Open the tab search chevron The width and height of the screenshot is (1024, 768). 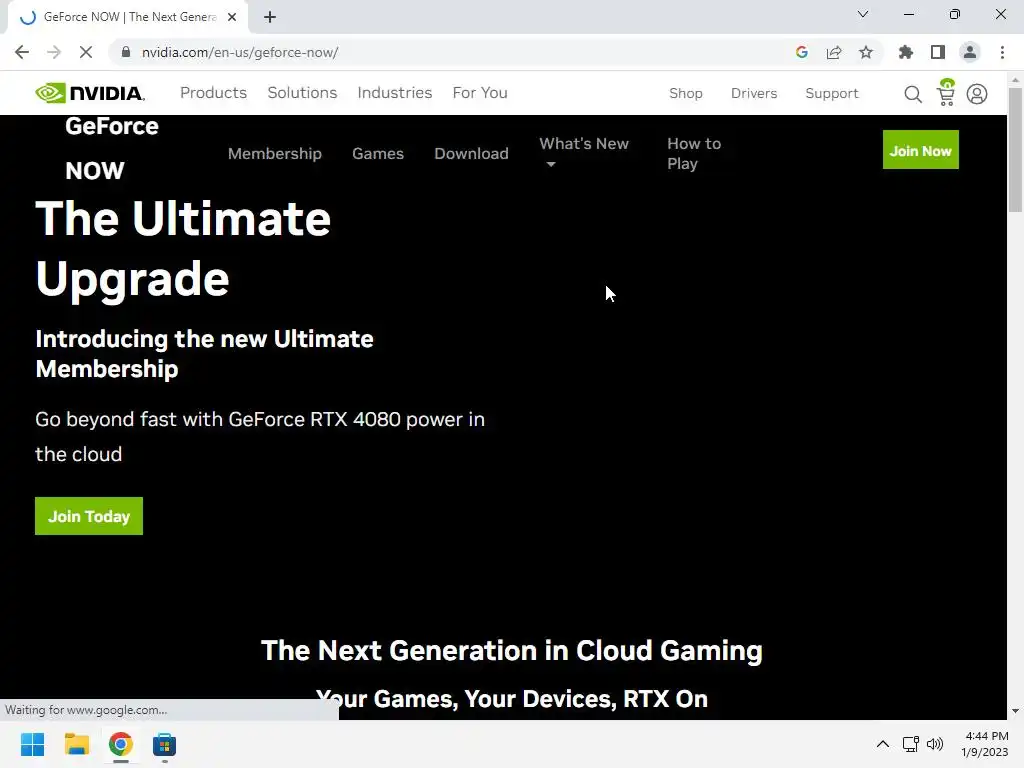[x=863, y=14]
